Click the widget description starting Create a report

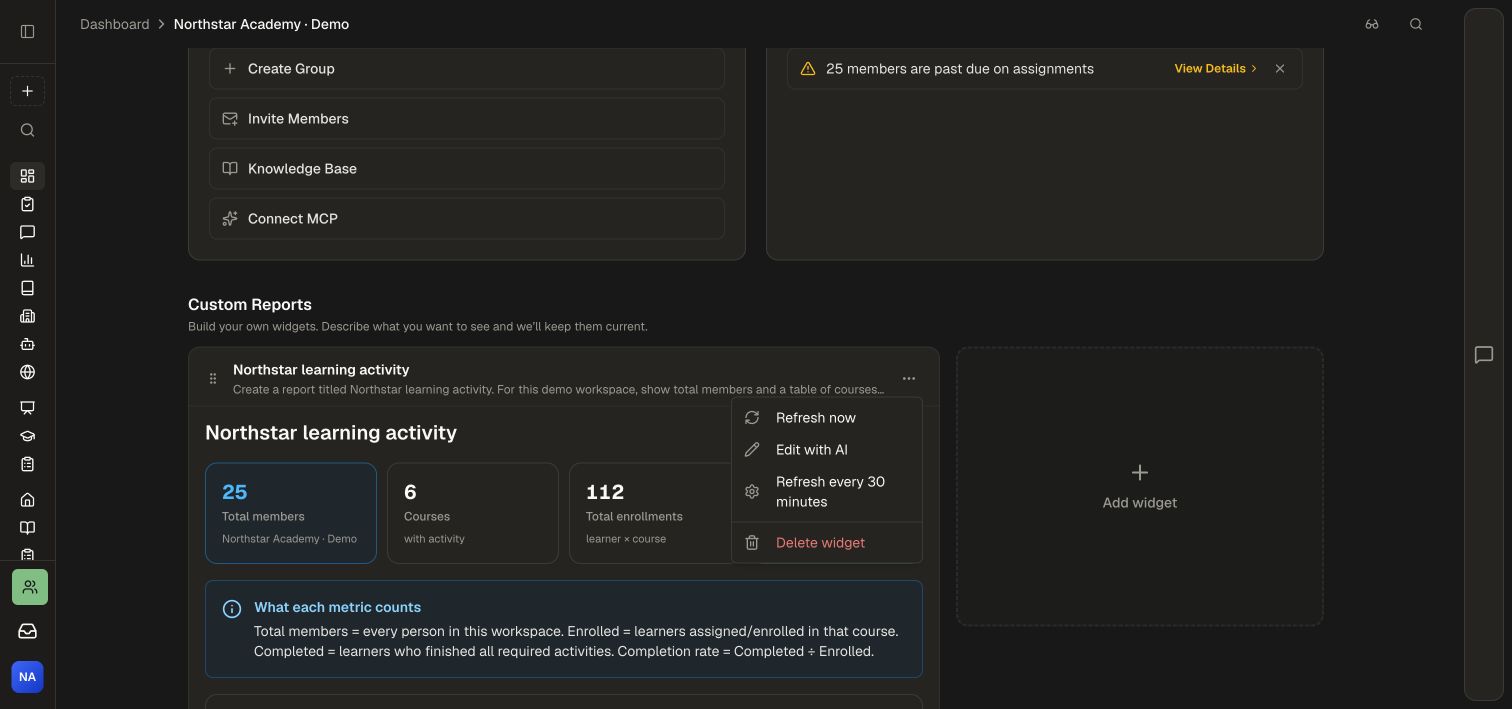pyautogui.click(x=558, y=389)
